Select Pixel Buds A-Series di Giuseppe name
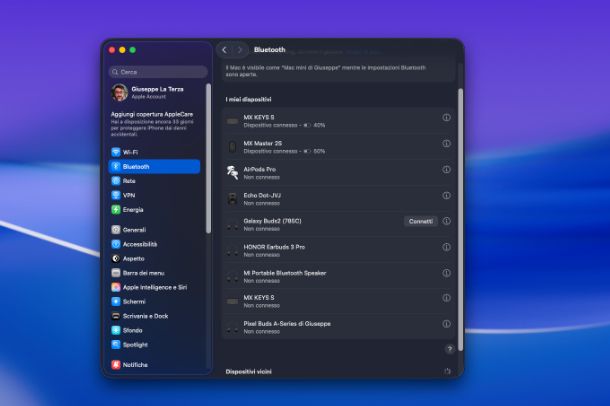This screenshot has width=610, height=406. point(287,324)
